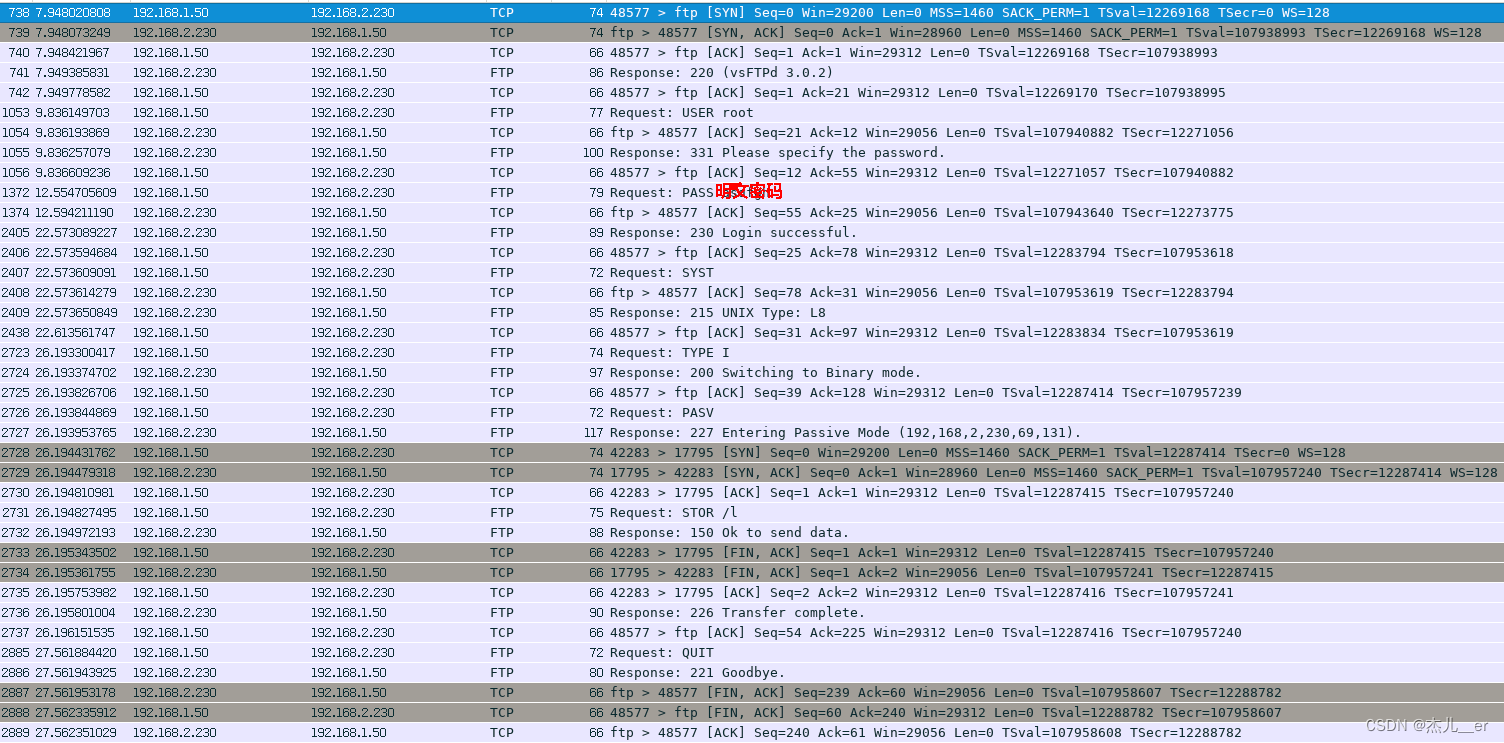Select 'Response: 227 Entering Passive Mode' packet

click(752, 433)
